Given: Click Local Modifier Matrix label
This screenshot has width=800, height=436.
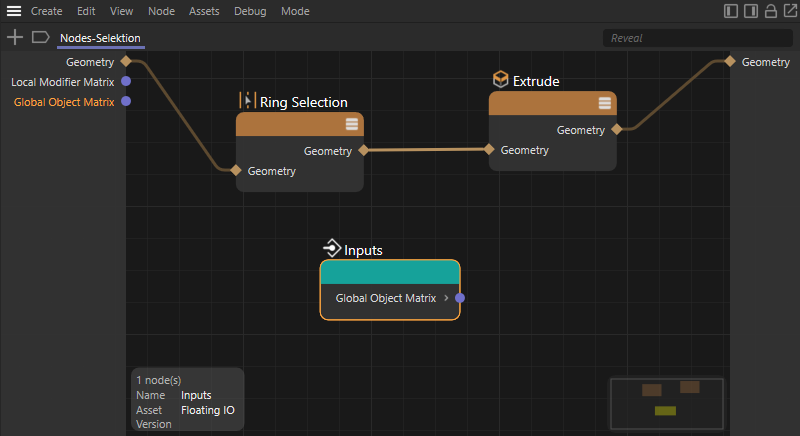Looking at the screenshot, I should (x=63, y=82).
